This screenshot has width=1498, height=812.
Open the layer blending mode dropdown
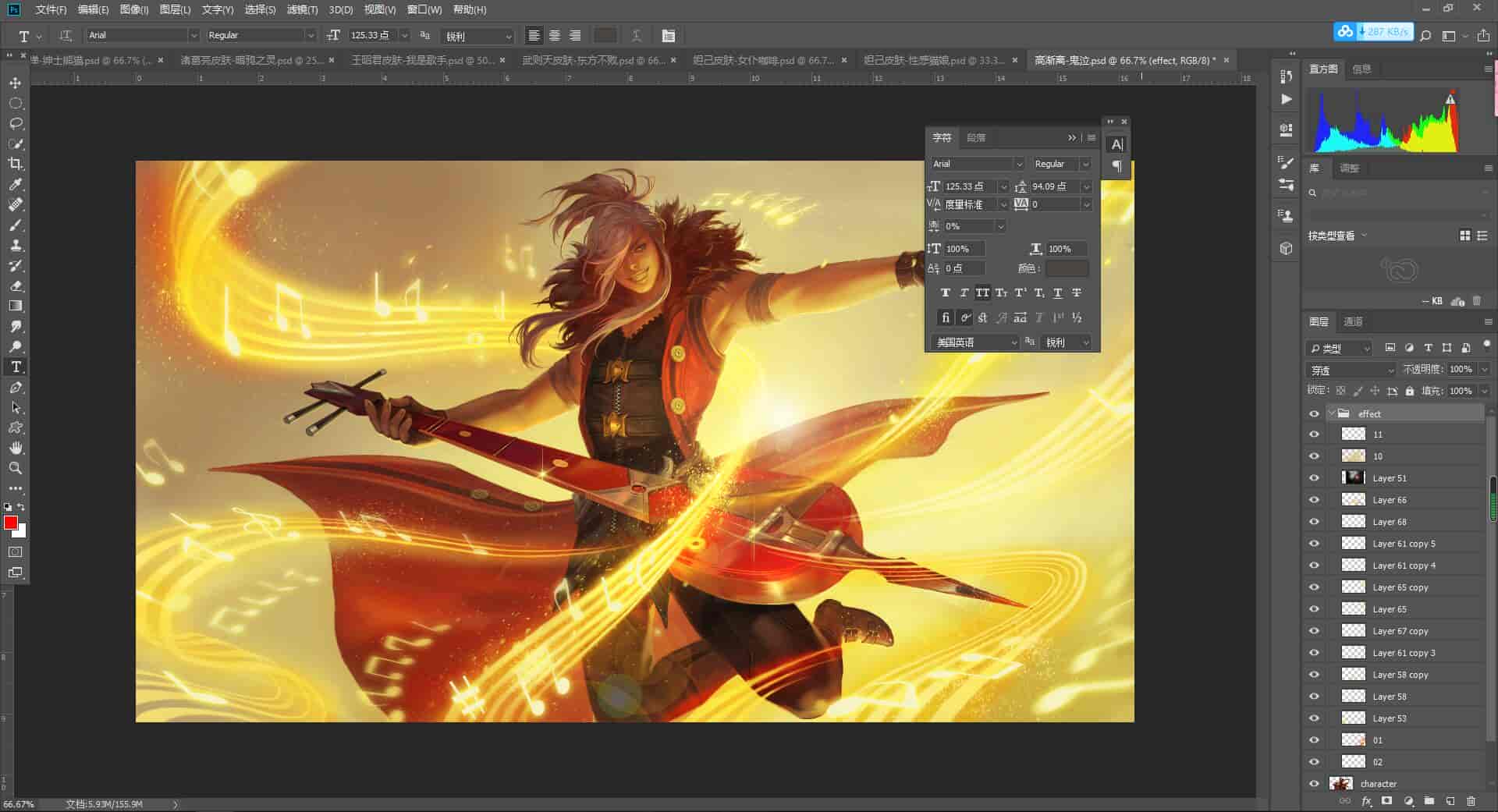point(1351,370)
